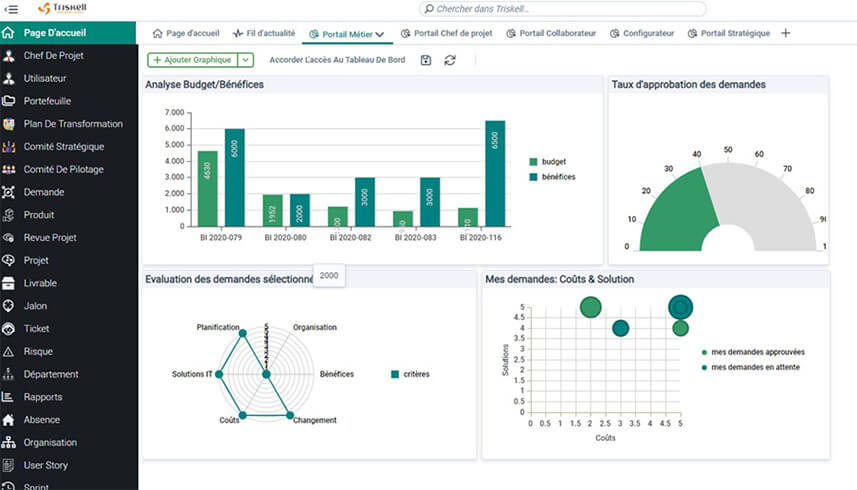Click the BI 2020-082 axis label

click(x=350, y=238)
